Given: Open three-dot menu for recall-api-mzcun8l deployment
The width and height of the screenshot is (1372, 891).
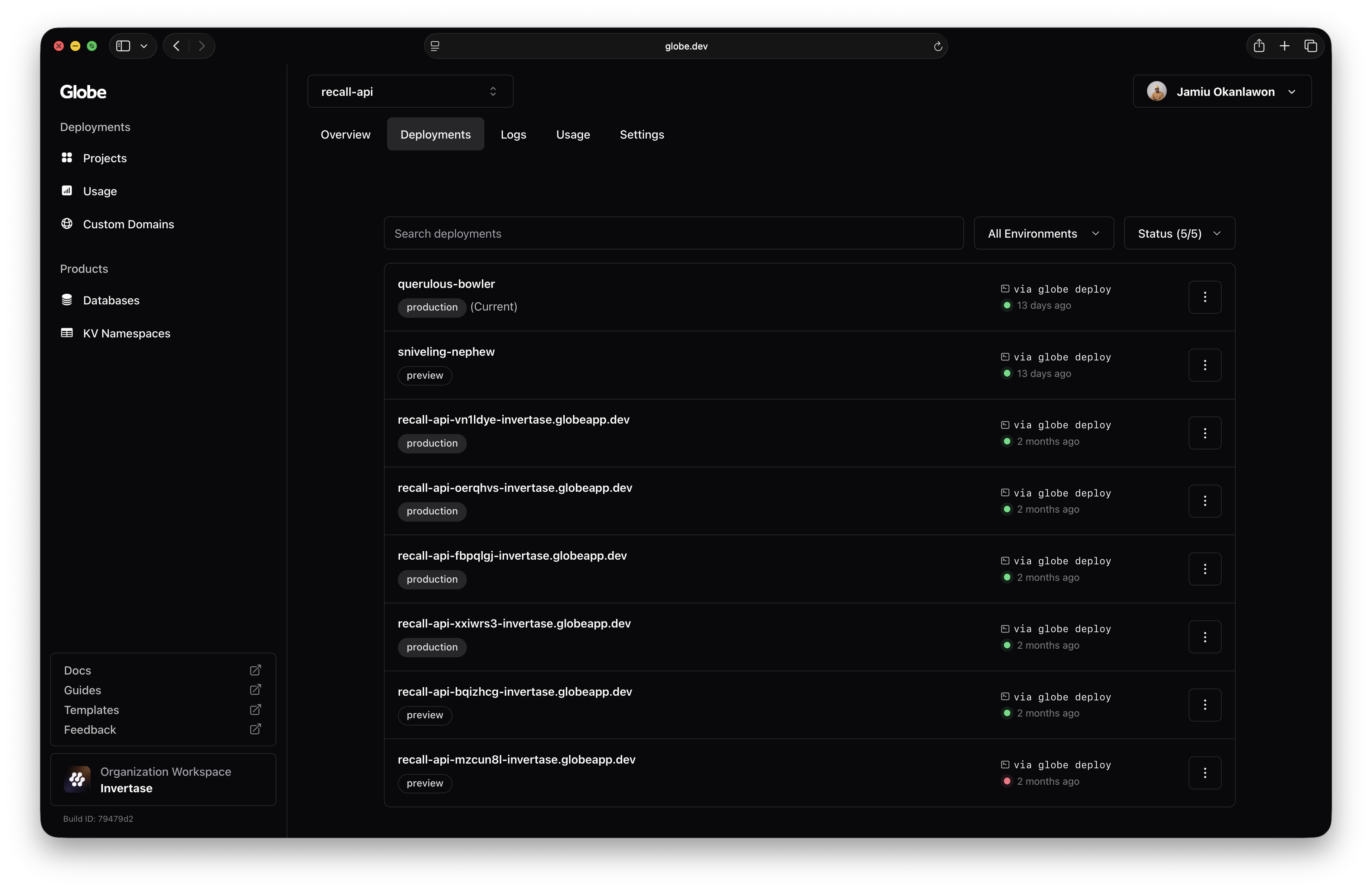Looking at the screenshot, I should tap(1204, 773).
